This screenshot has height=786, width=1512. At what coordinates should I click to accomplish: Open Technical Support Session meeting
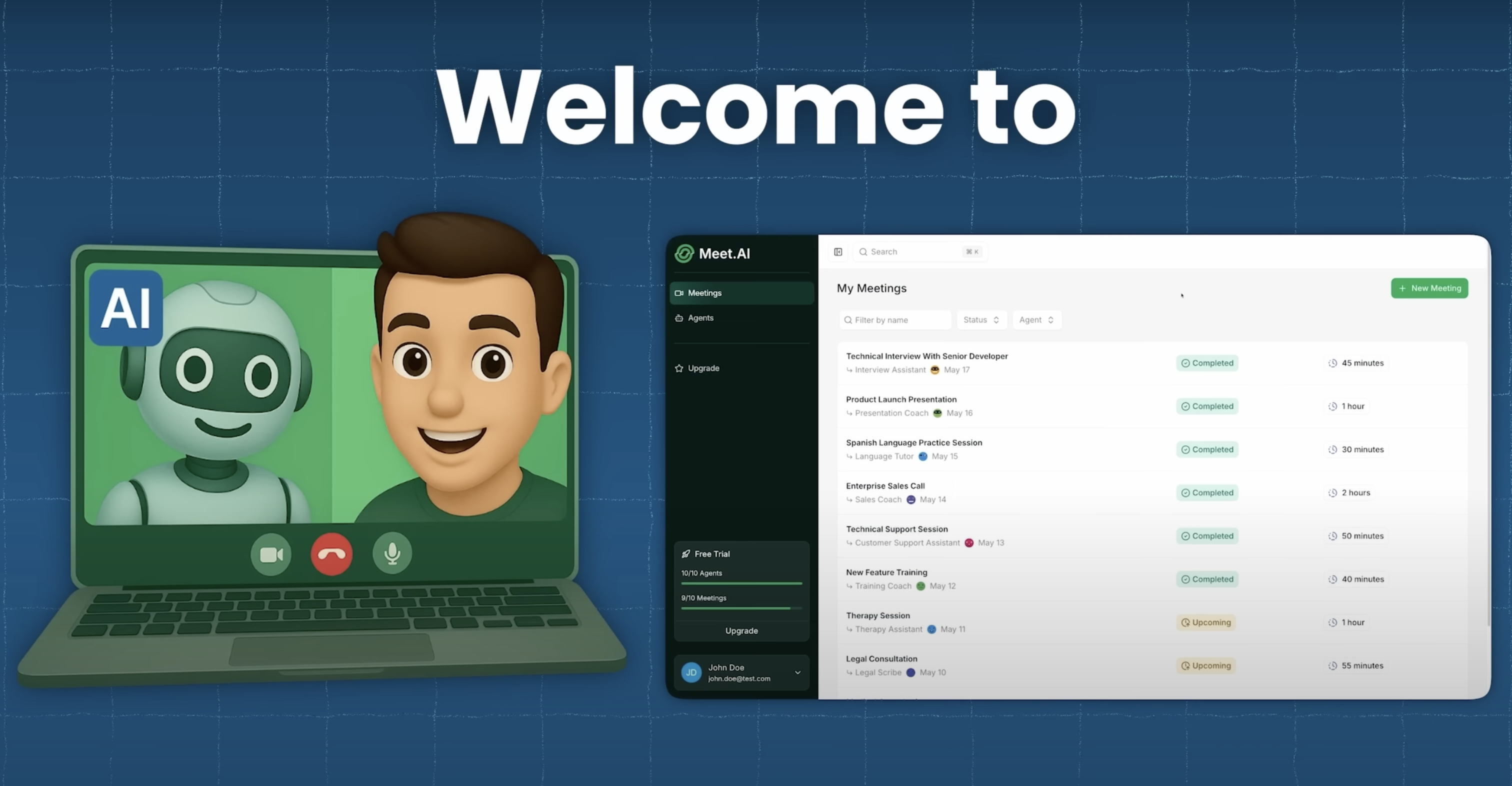pyautogui.click(x=1152, y=536)
